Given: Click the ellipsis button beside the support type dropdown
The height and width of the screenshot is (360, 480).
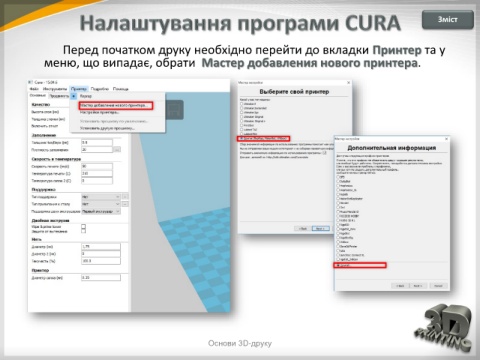Looking at the screenshot, I should (x=125, y=197).
